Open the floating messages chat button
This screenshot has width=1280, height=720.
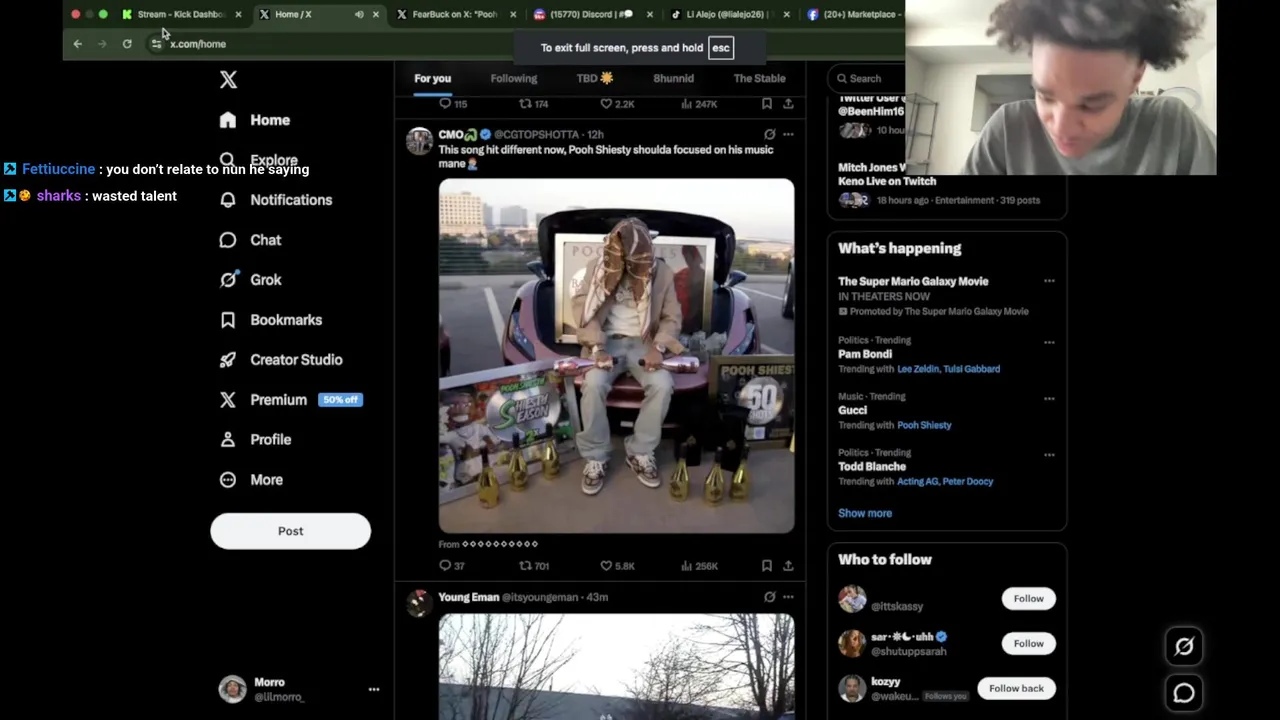tap(1184, 693)
